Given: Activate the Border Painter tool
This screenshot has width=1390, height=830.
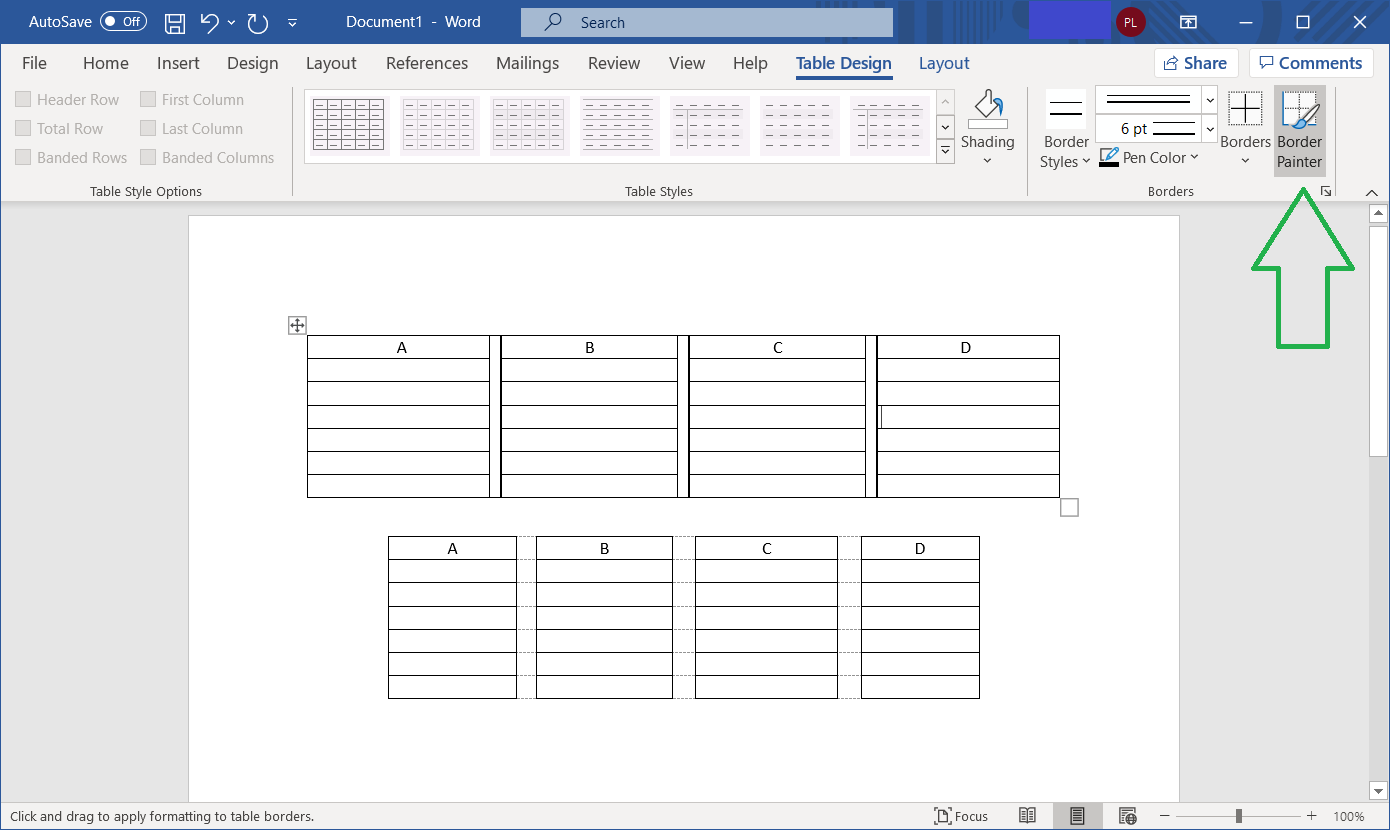Looking at the screenshot, I should click(x=1299, y=130).
